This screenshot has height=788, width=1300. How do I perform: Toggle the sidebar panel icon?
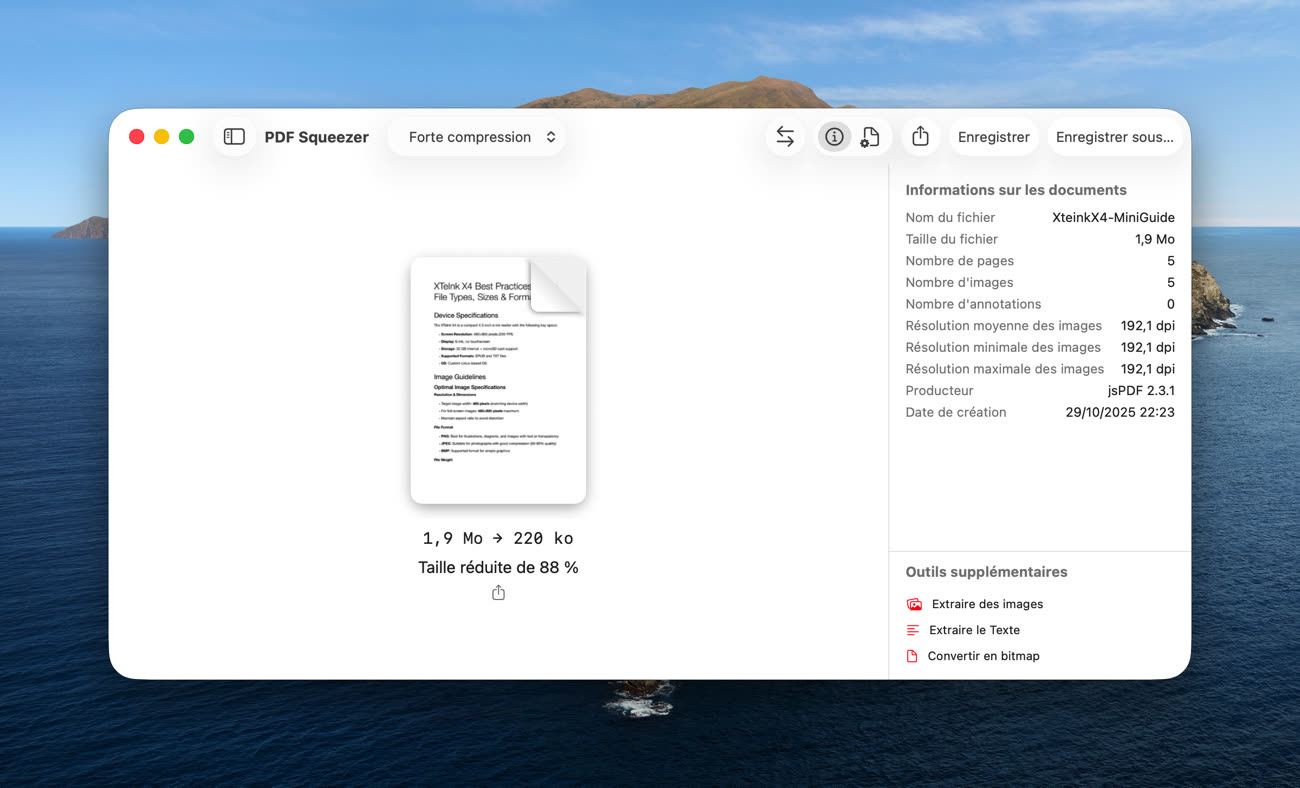[x=234, y=137]
